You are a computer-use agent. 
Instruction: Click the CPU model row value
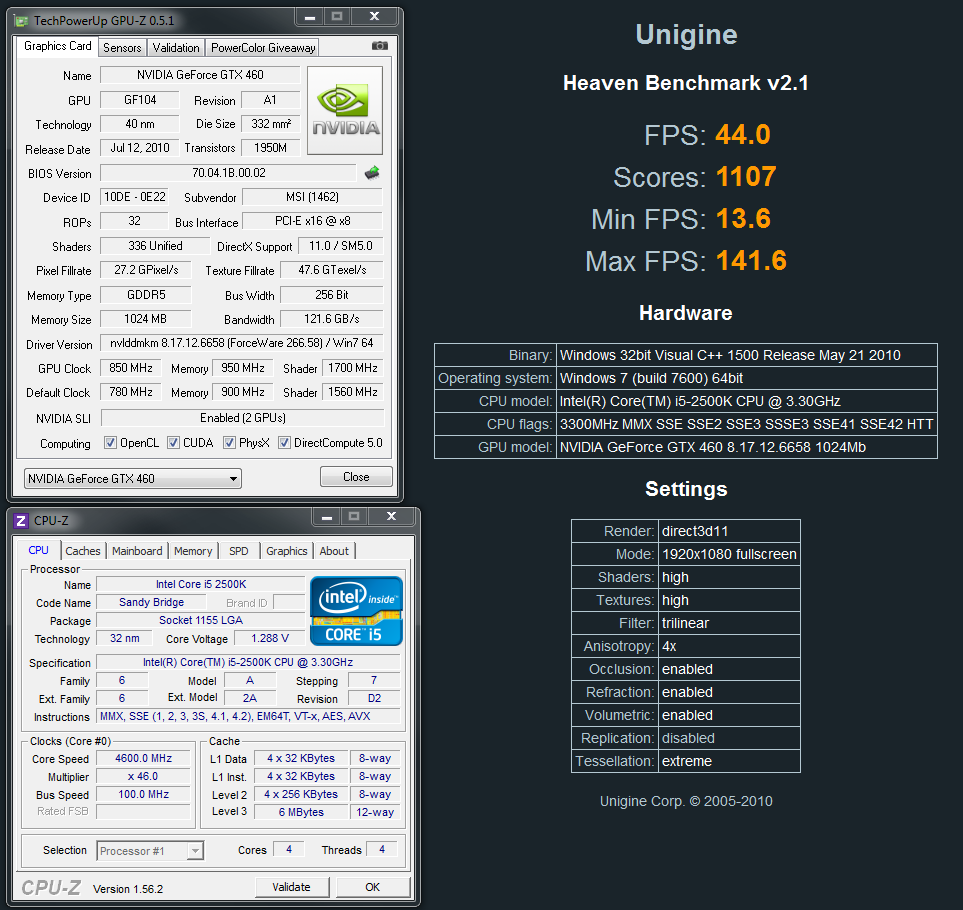[747, 402]
